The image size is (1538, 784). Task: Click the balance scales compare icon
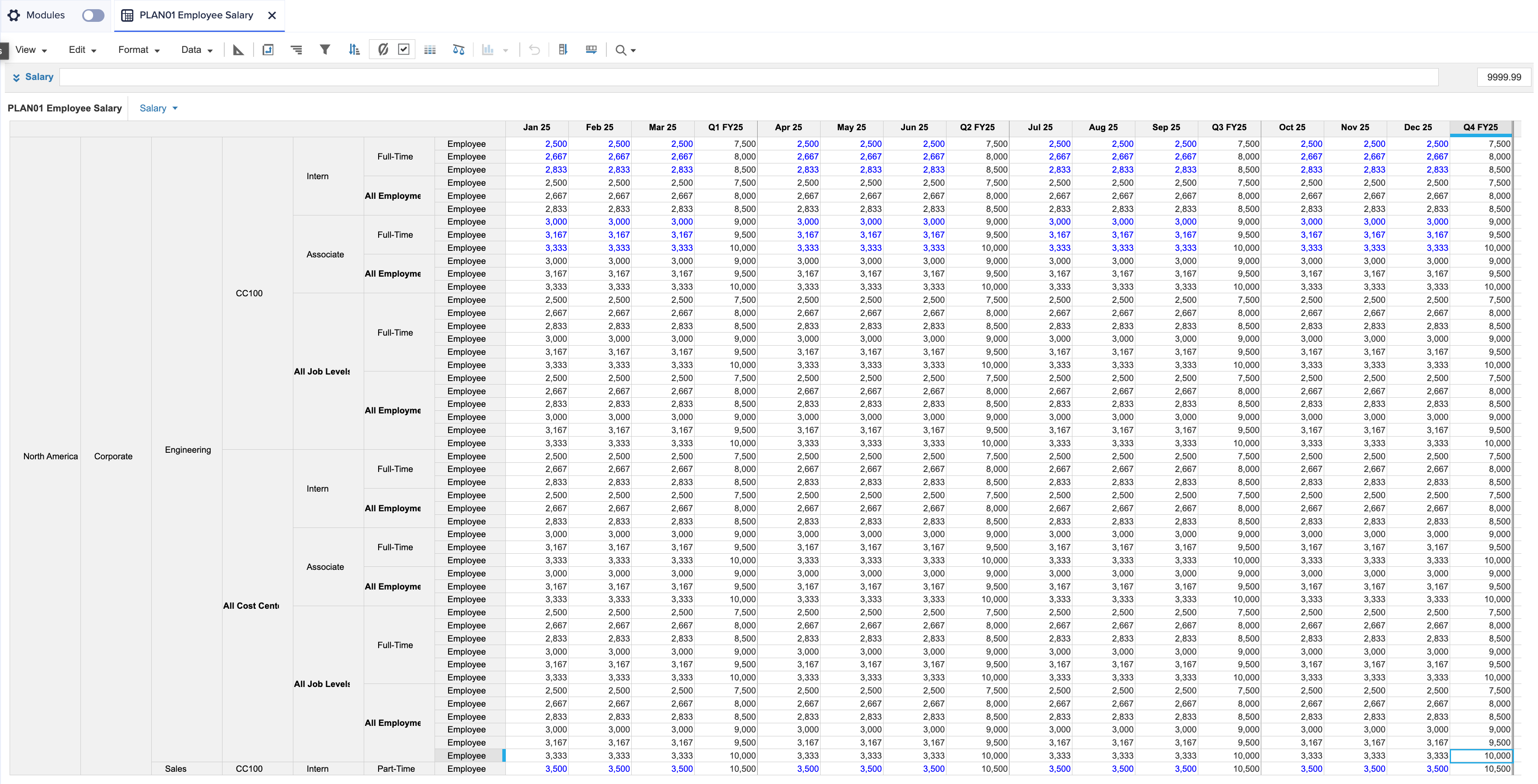click(x=459, y=50)
